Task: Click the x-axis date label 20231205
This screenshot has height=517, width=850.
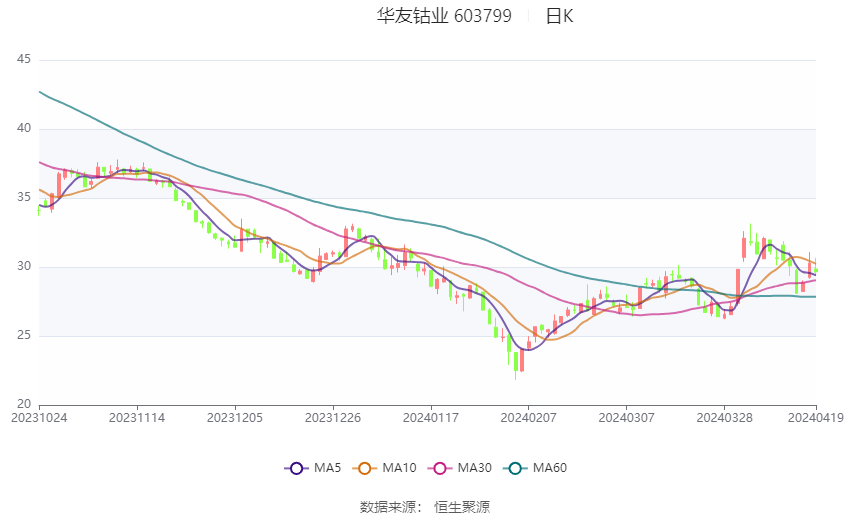Action: (x=235, y=418)
